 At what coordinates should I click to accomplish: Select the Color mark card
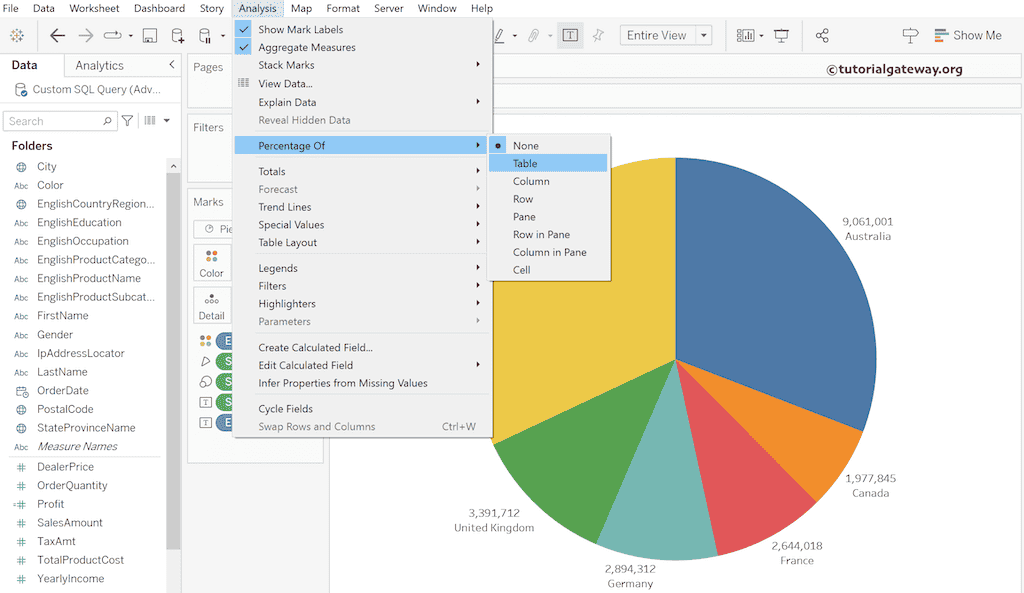click(212, 260)
